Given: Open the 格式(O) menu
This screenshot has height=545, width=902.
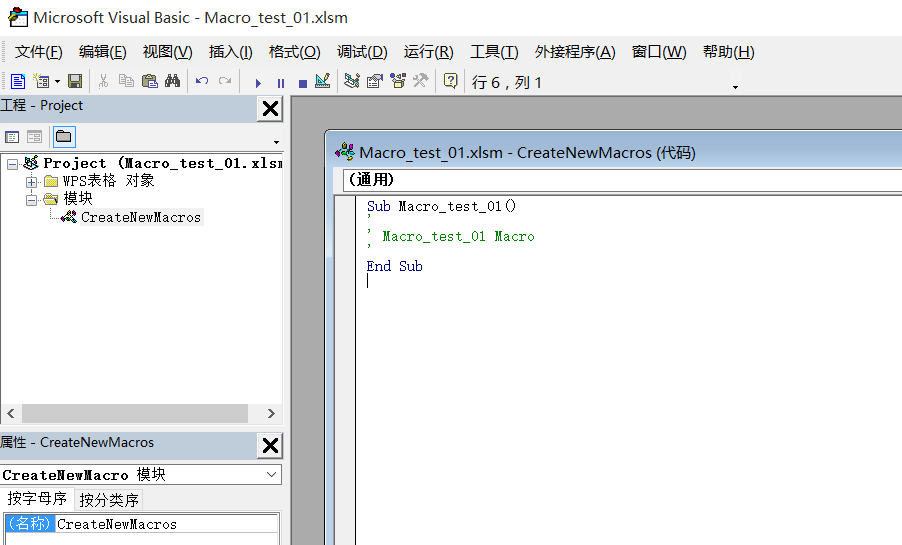Looking at the screenshot, I should [x=295, y=52].
